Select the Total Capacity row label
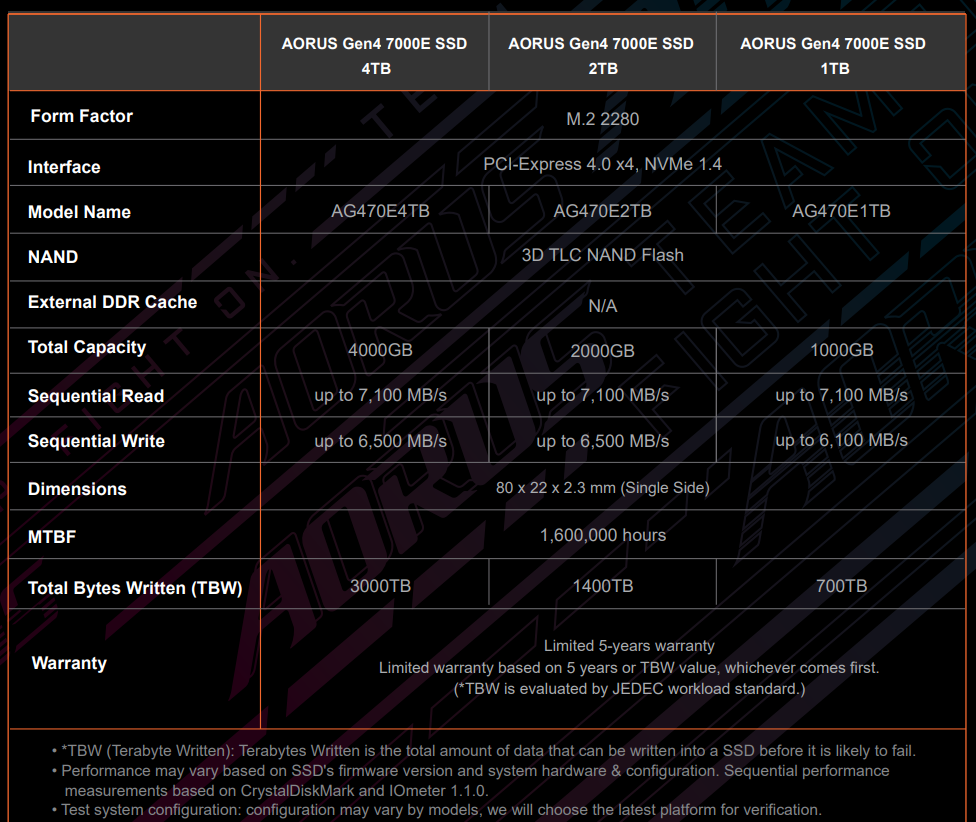The width and height of the screenshot is (976, 822). pos(87,347)
